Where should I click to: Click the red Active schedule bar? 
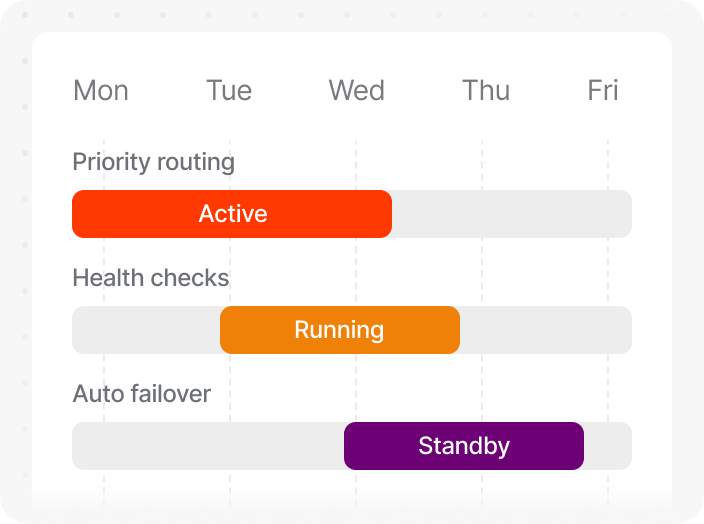232,214
